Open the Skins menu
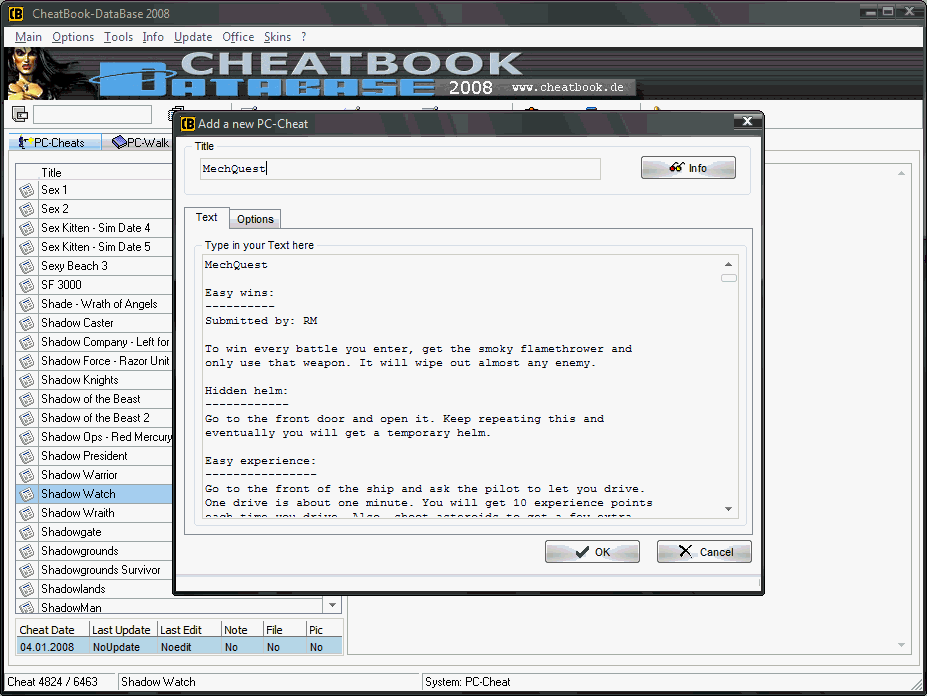 click(x=277, y=37)
